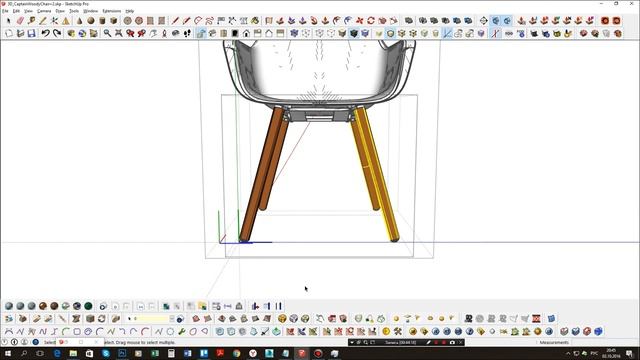The height and width of the screenshot is (360, 640).
Task: Activate the Zoom magnifier tool
Action: pos(107,33)
